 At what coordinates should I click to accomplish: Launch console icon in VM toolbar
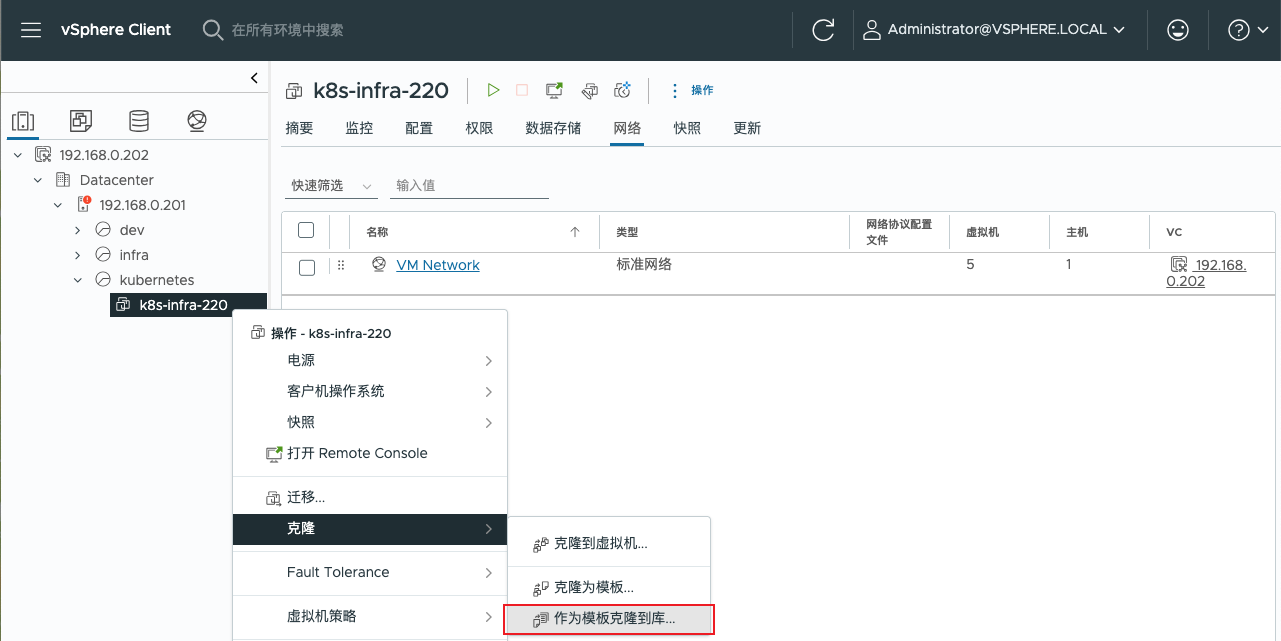click(554, 90)
